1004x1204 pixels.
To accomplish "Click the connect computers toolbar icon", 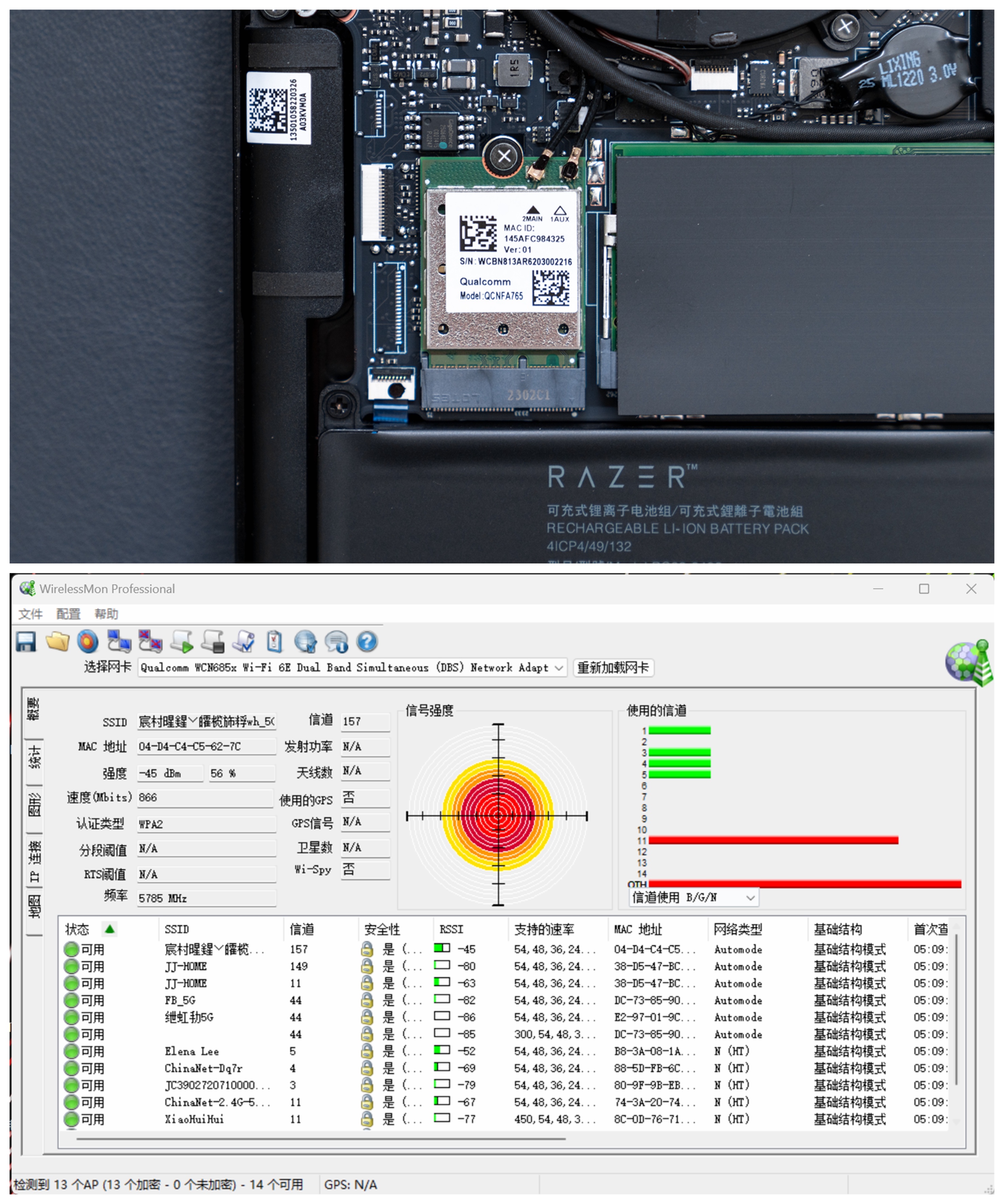I will click(119, 642).
